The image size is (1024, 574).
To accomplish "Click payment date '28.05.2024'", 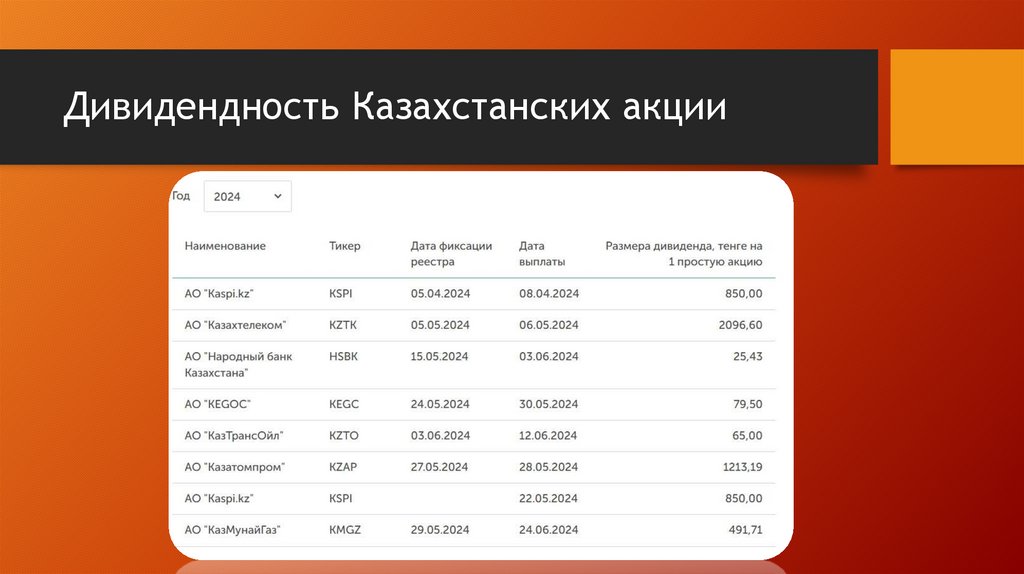I will coord(549,467).
